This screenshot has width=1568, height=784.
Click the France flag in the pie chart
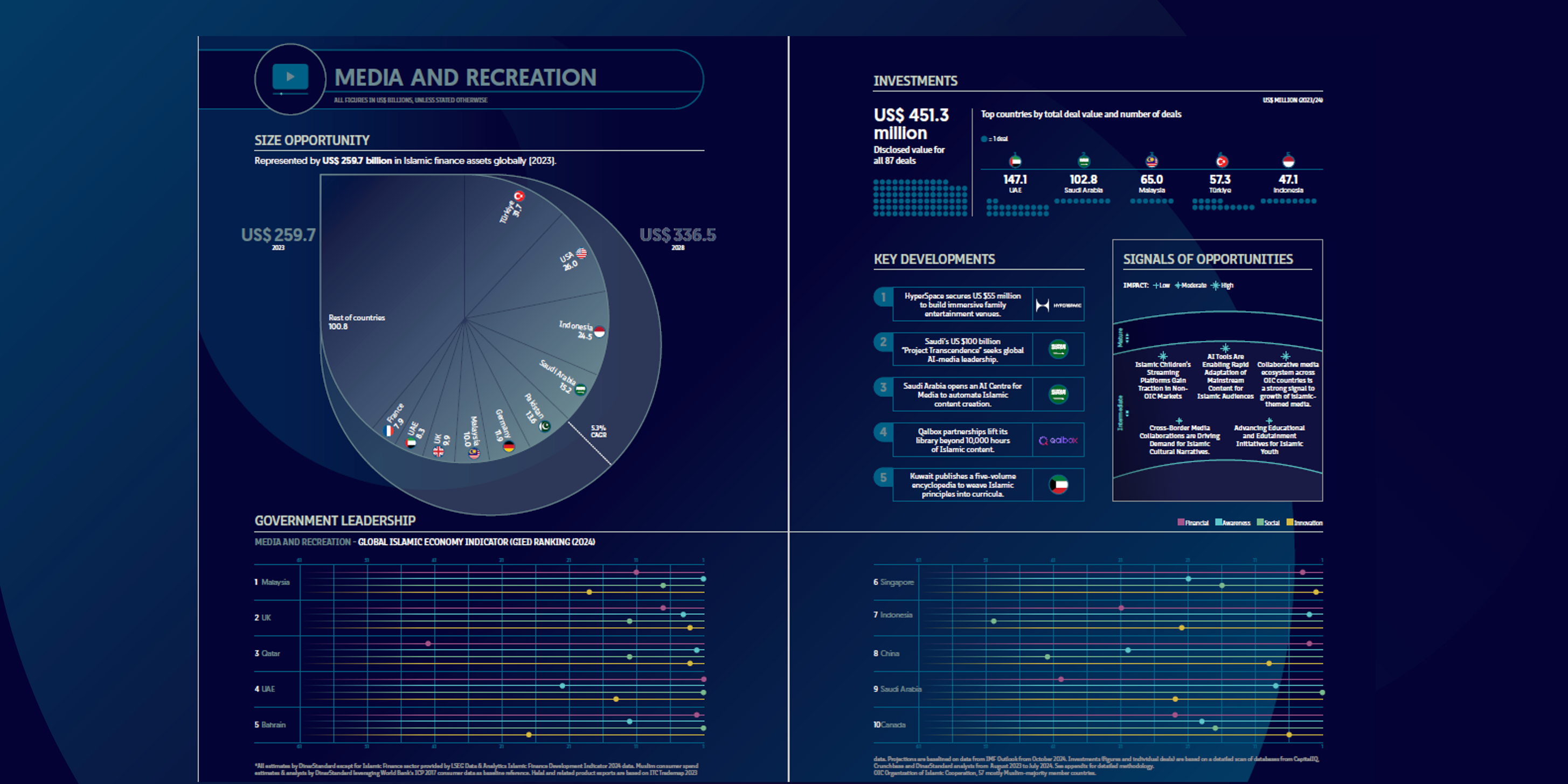point(388,431)
